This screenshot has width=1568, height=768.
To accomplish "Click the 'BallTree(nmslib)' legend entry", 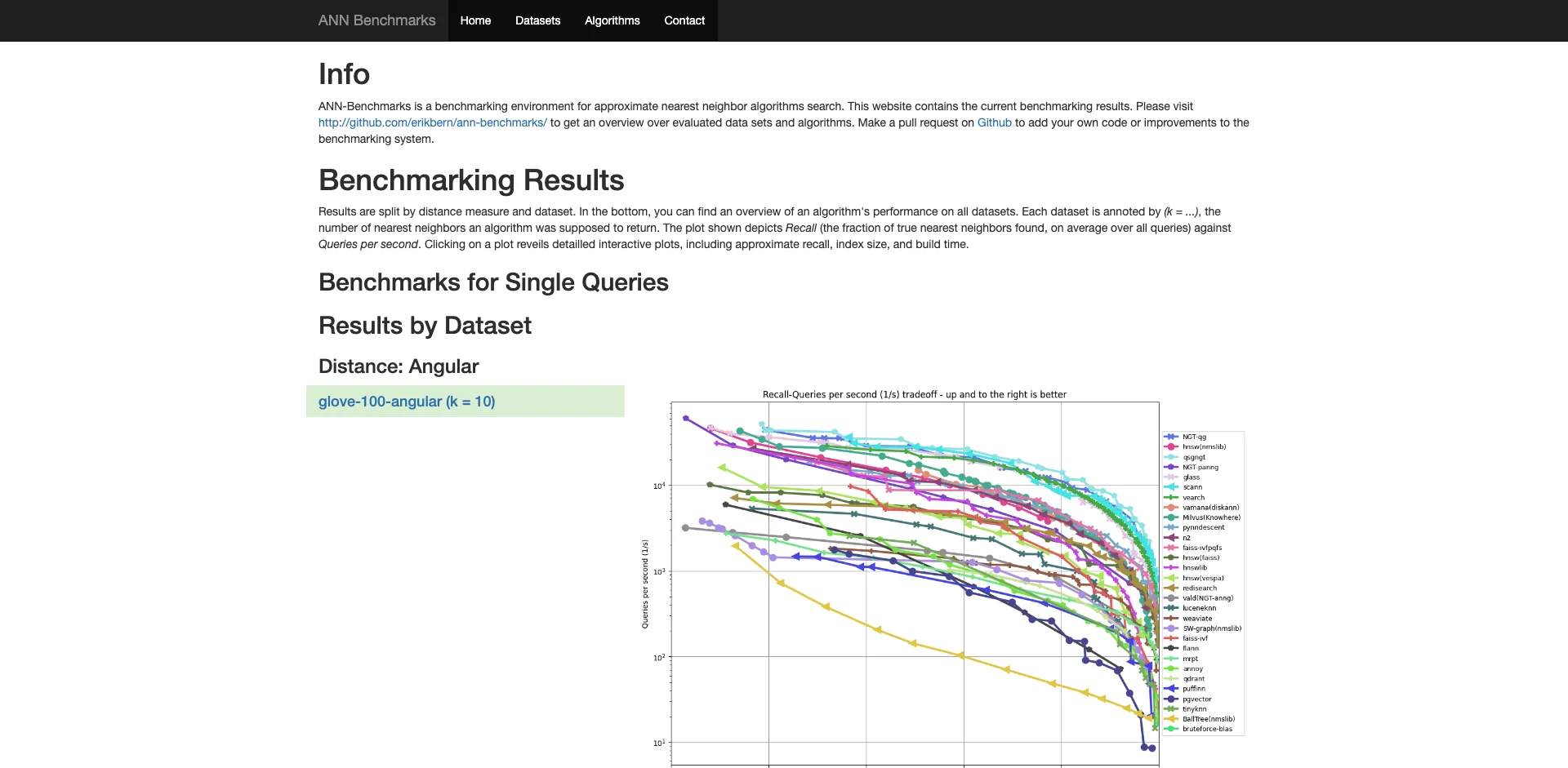I will [x=1209, y=719].
